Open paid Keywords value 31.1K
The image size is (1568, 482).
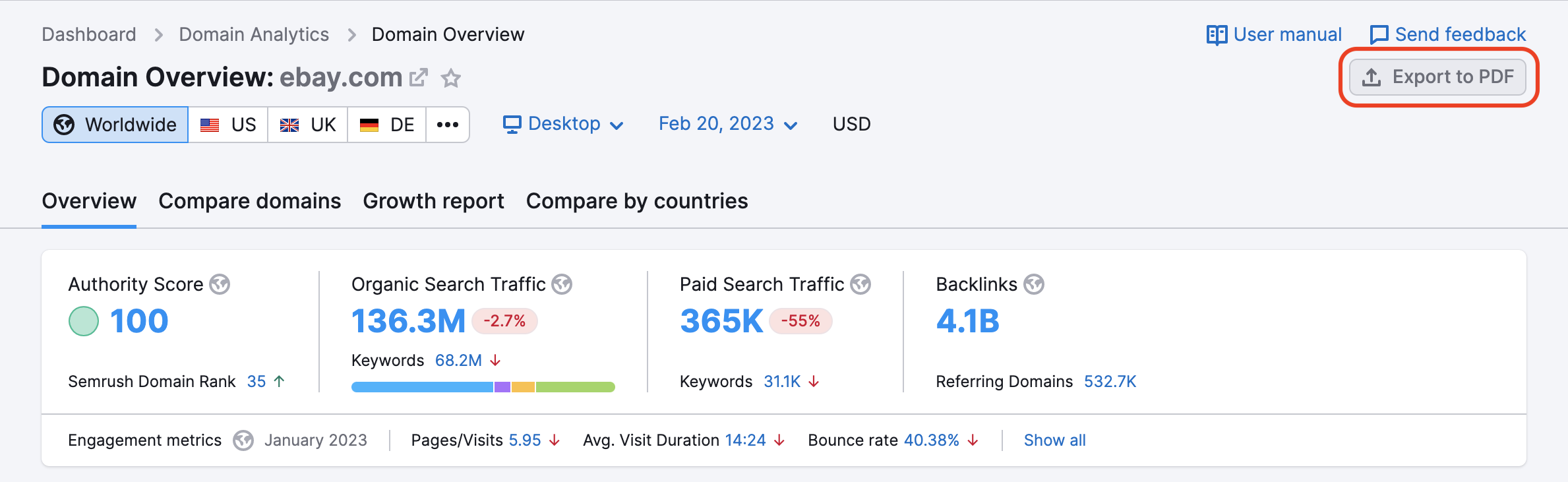pyautogui.click(x=782, y=382)
